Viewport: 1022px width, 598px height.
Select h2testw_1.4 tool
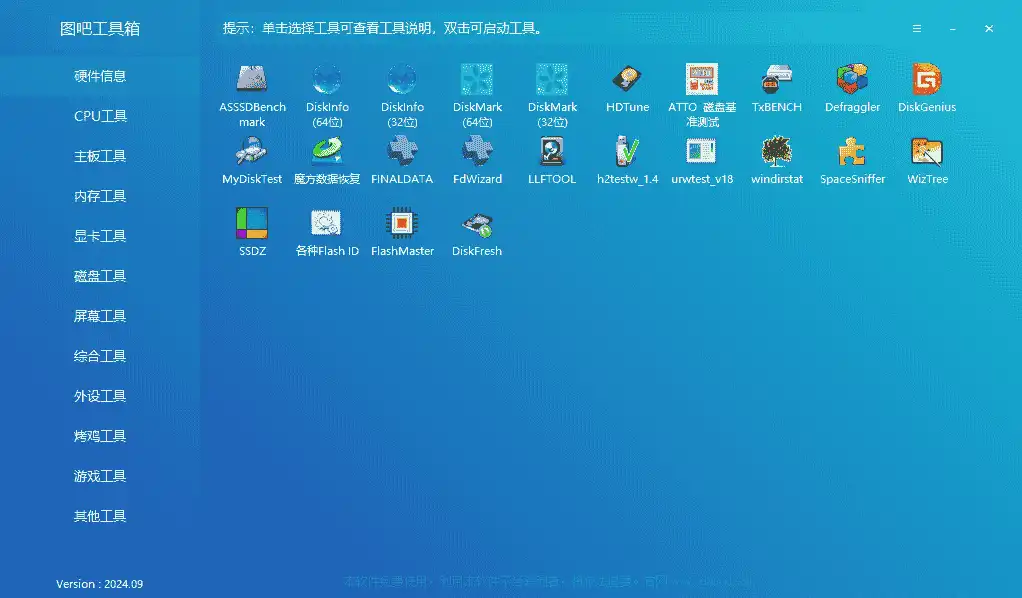point(627,151)
